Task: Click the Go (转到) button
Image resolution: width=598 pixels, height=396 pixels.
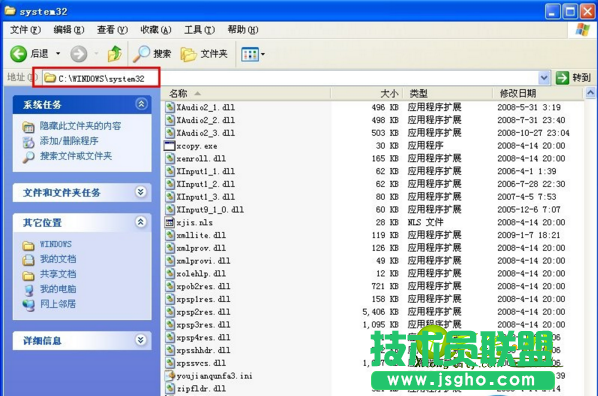Action: (573, 78)
